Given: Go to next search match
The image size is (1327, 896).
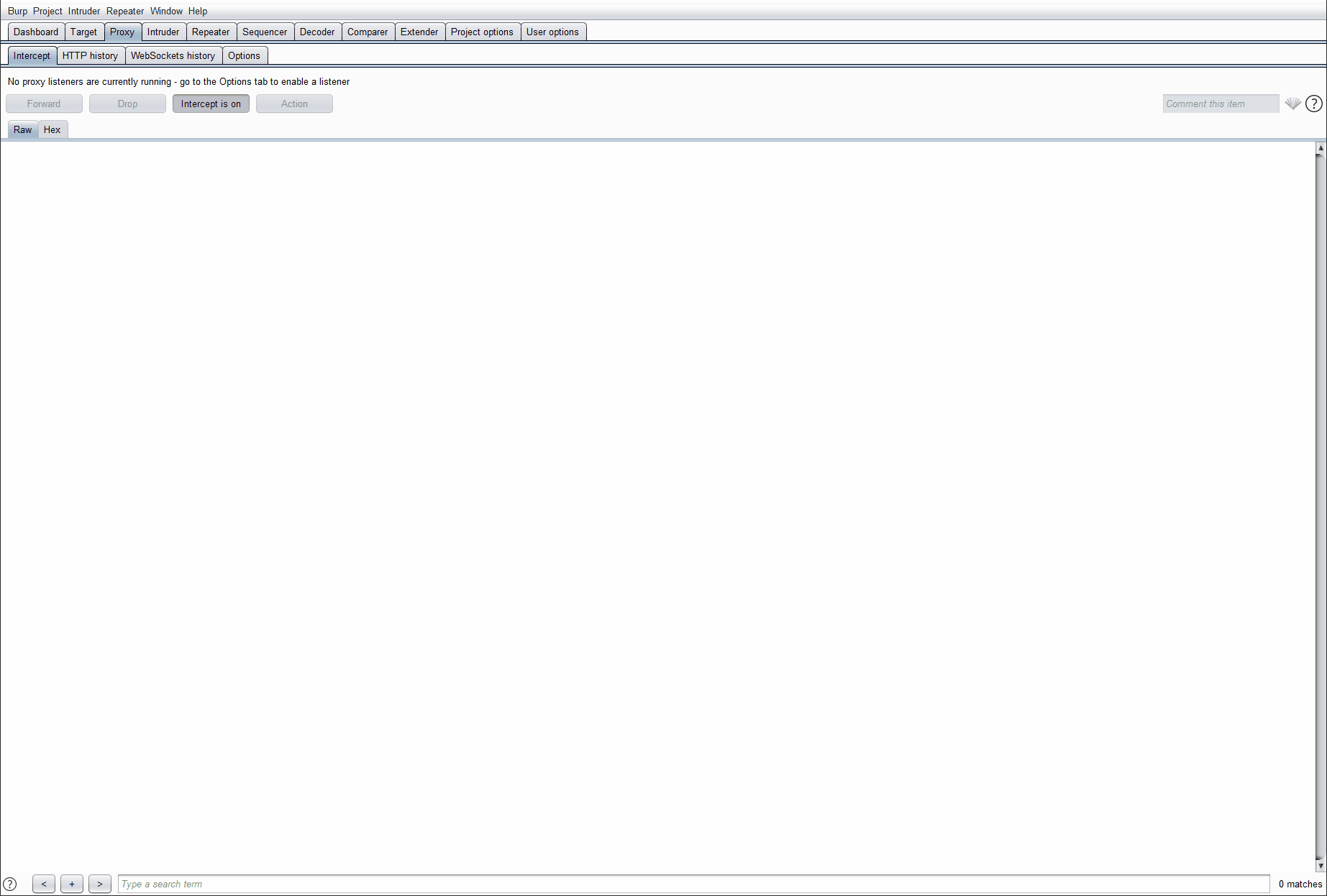Looking at the screenshot, I should click(x=100, y=884).
